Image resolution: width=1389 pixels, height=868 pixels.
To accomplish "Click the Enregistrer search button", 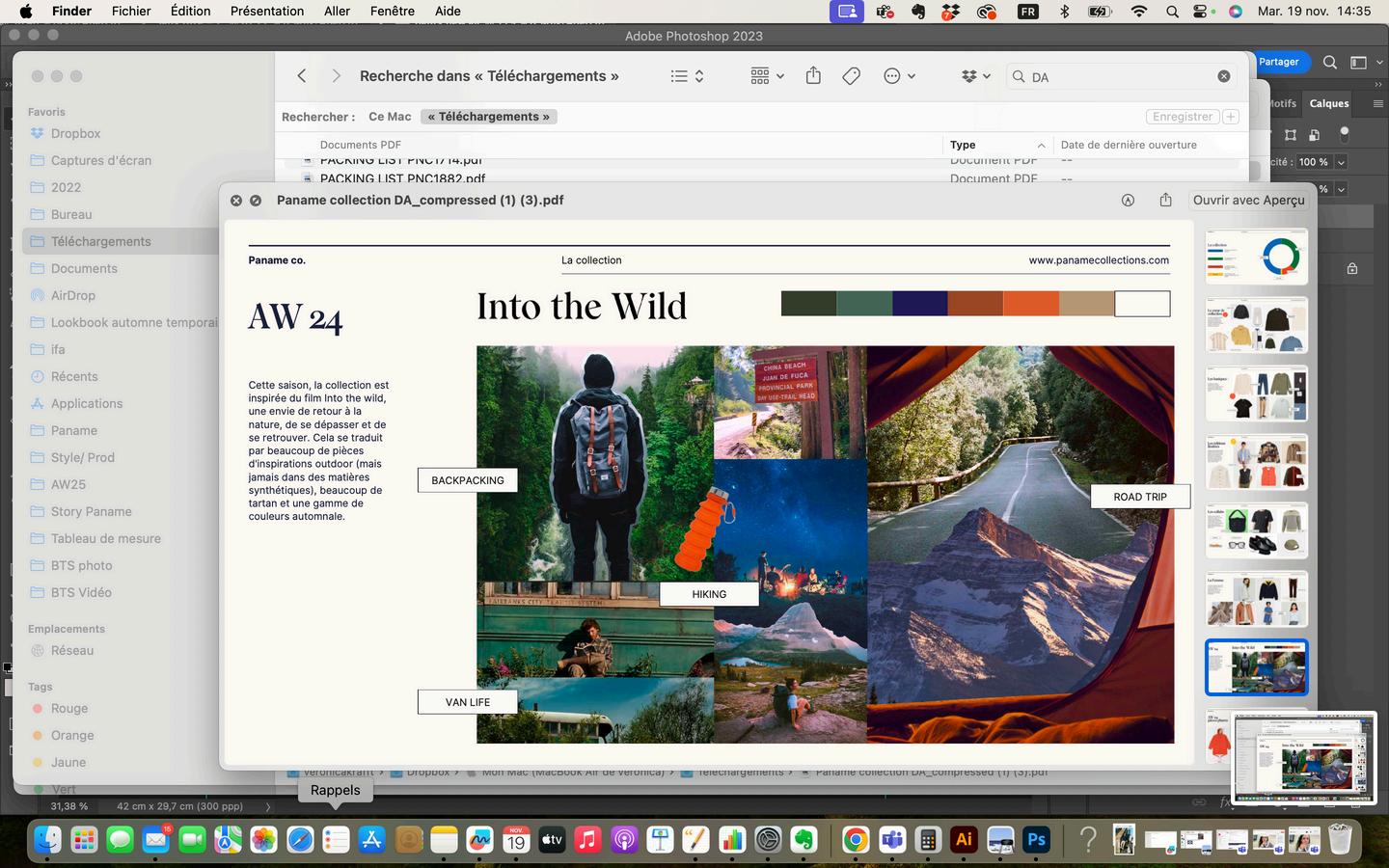I will 1183,117.
